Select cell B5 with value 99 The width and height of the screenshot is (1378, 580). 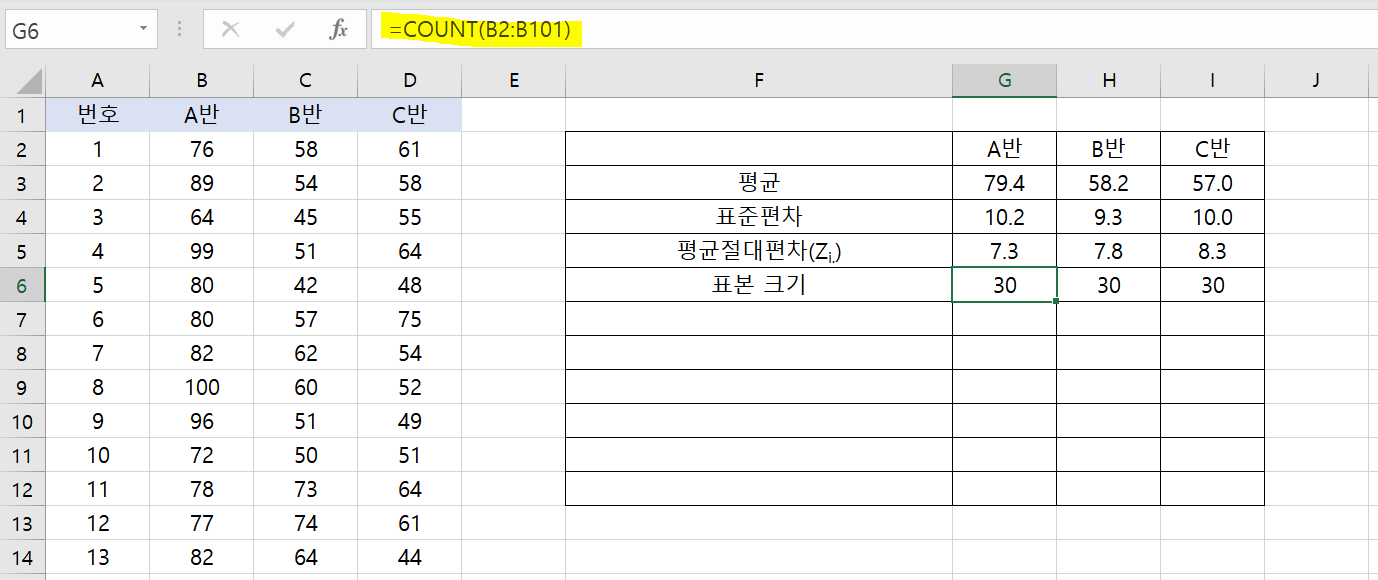click(202, 251)
